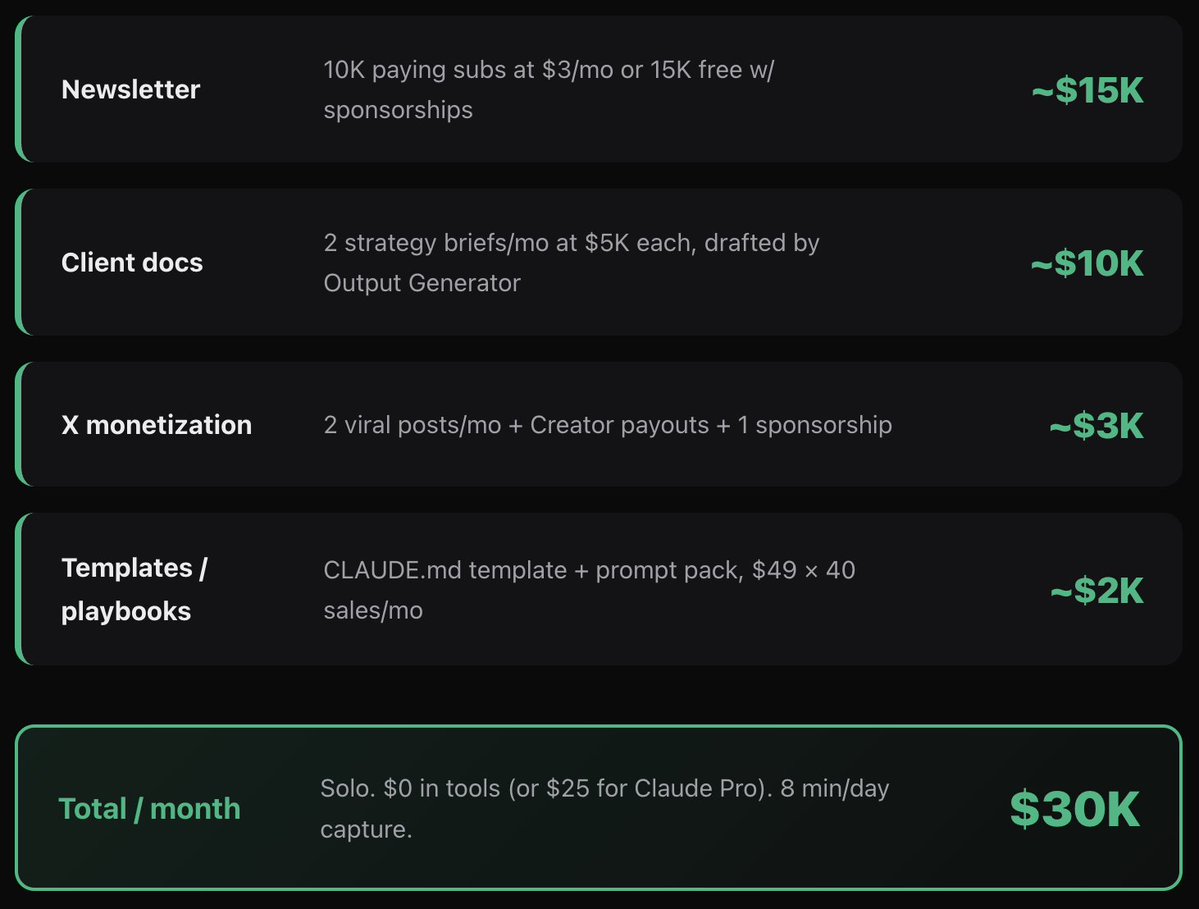Click the X monetization row label

point(156,425)
